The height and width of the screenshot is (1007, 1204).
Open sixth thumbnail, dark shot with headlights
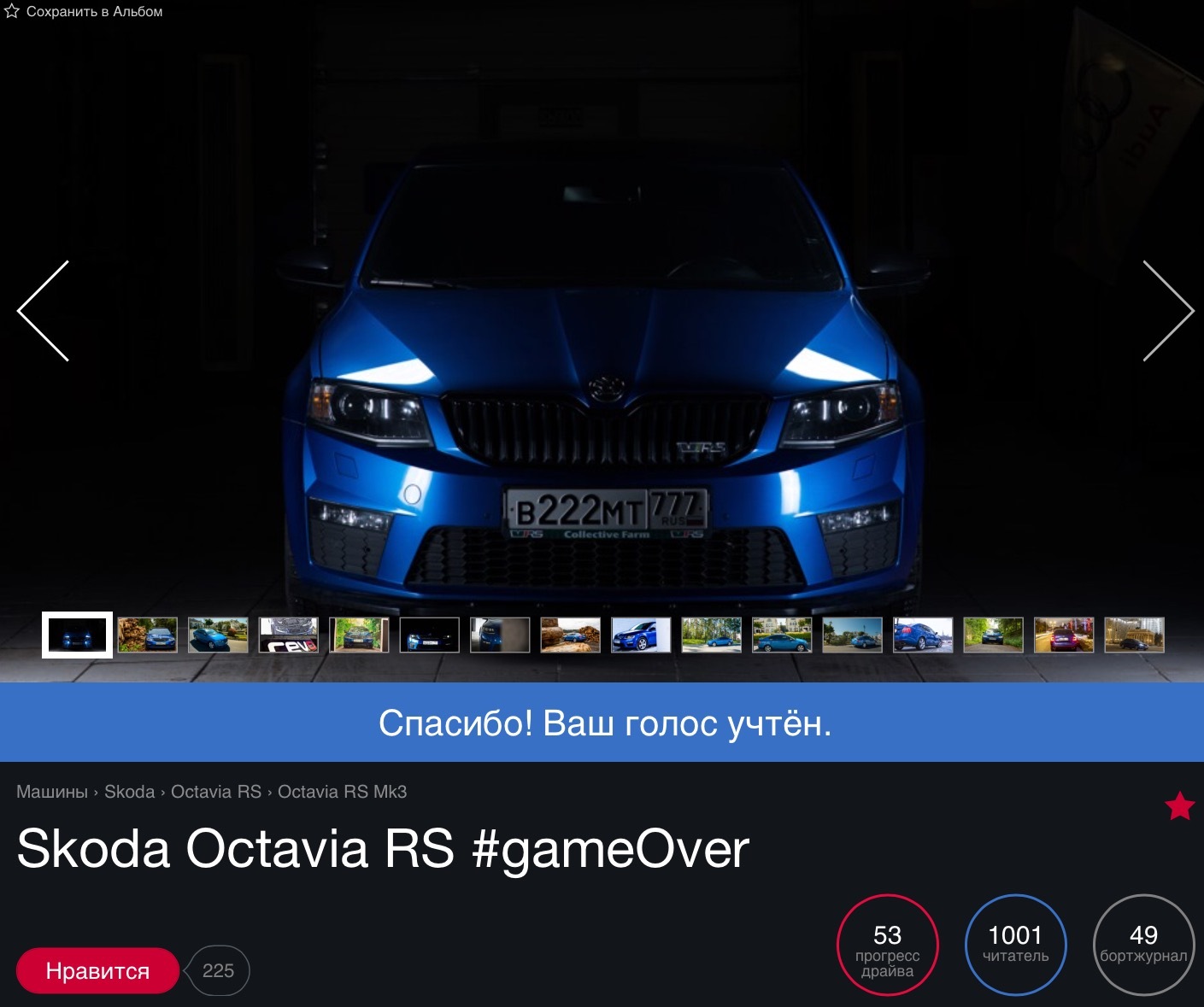(429, 635)
